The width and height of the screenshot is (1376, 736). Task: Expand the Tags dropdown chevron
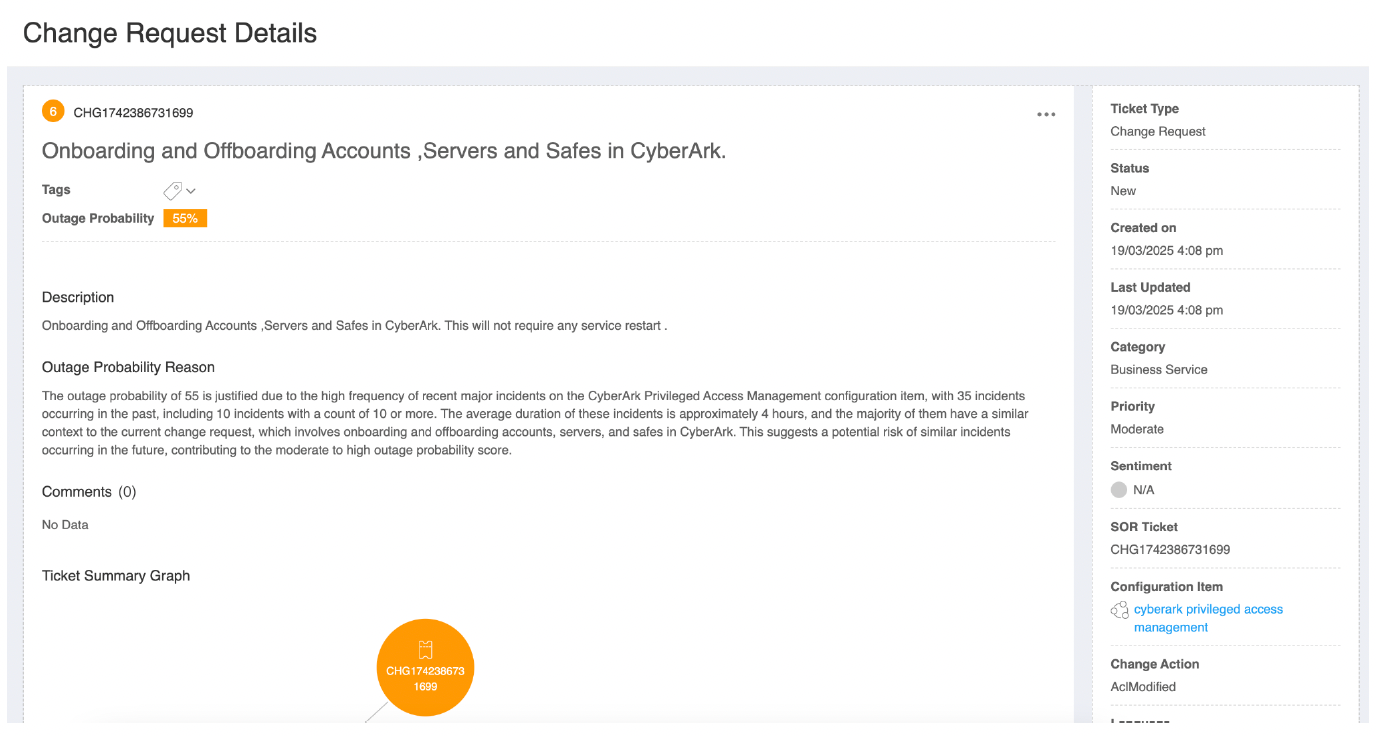191,191
